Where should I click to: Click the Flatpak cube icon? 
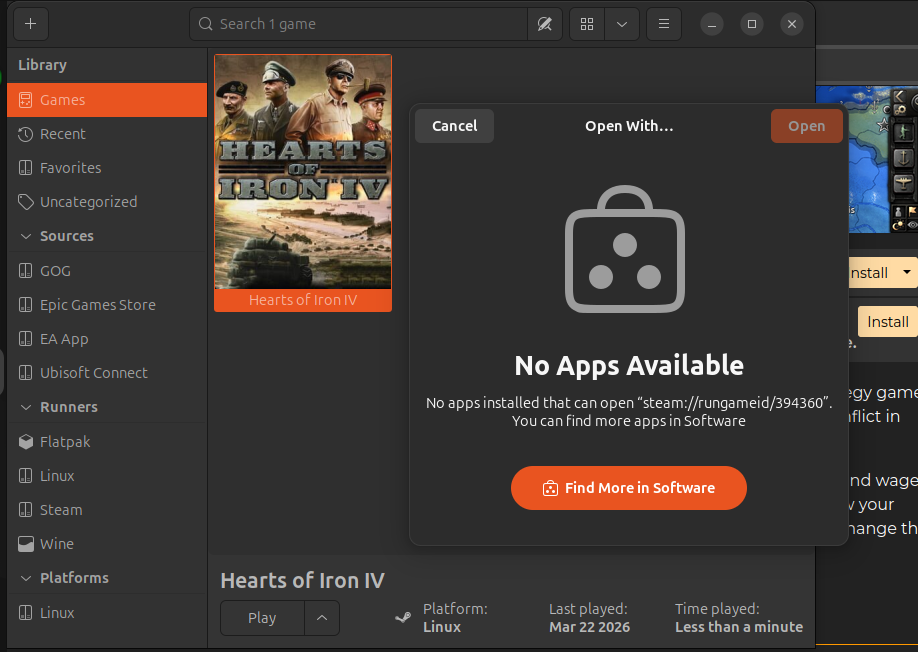(x=25, y=442)
